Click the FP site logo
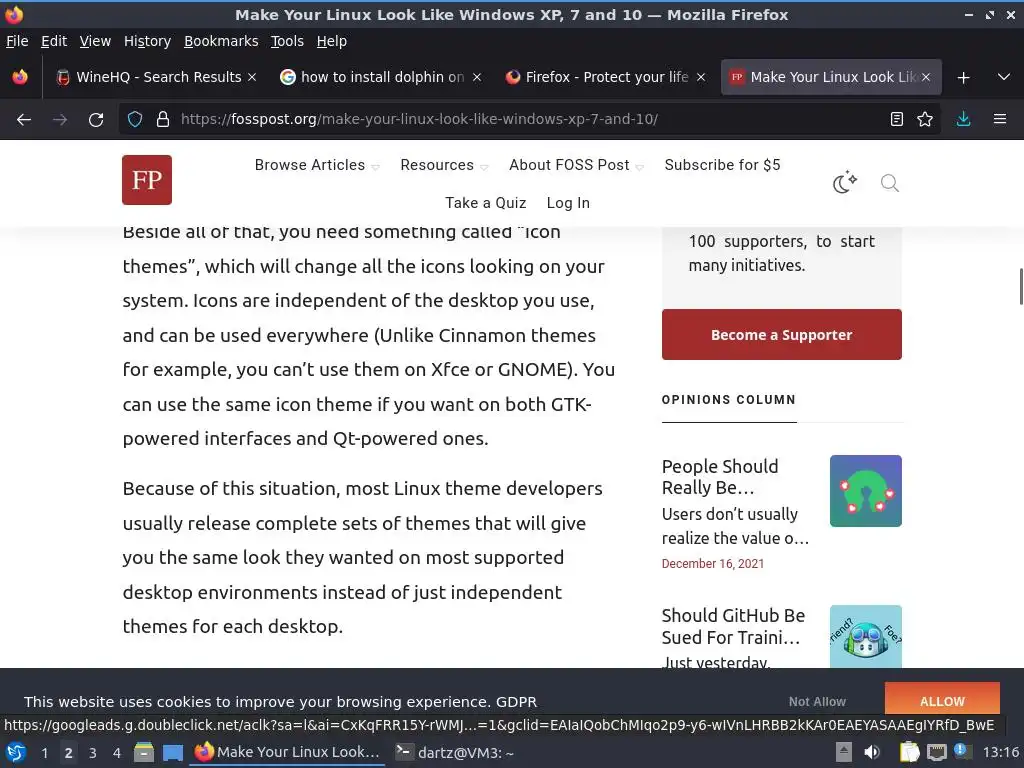This screenshot has height=768, width=1024. (147, 180)
